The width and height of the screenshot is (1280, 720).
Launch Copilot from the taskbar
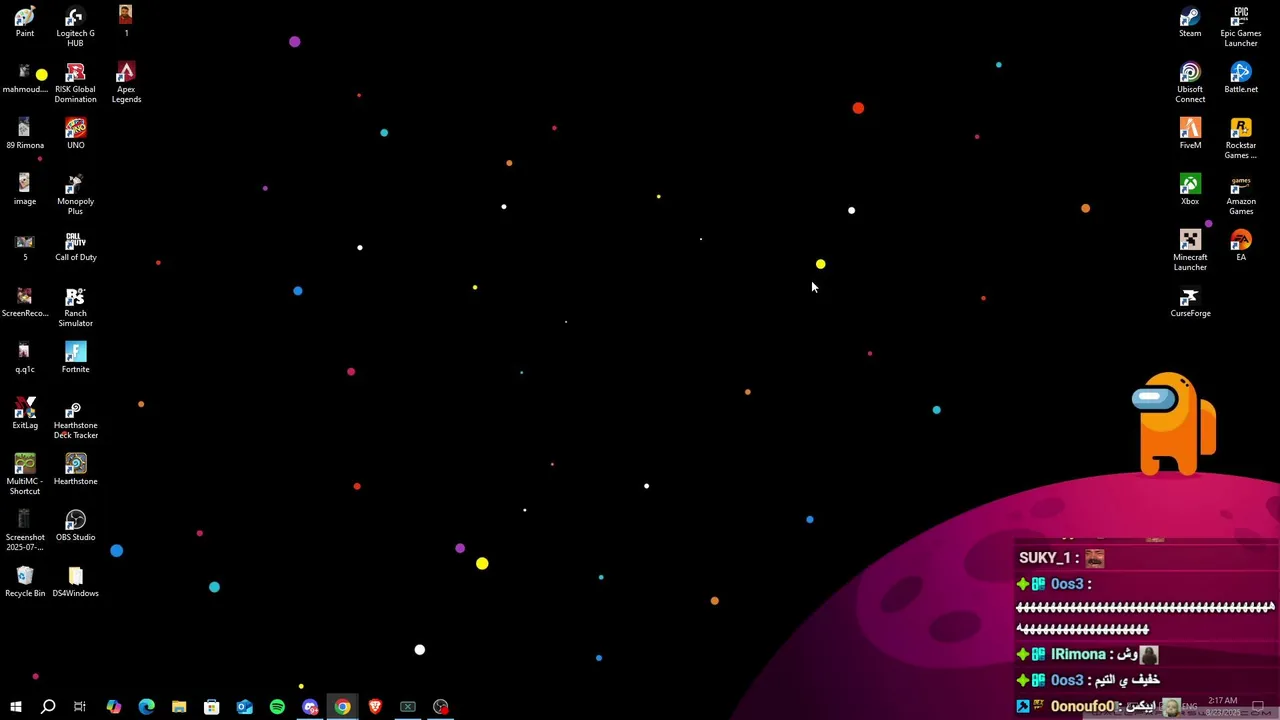pos(113,707)
